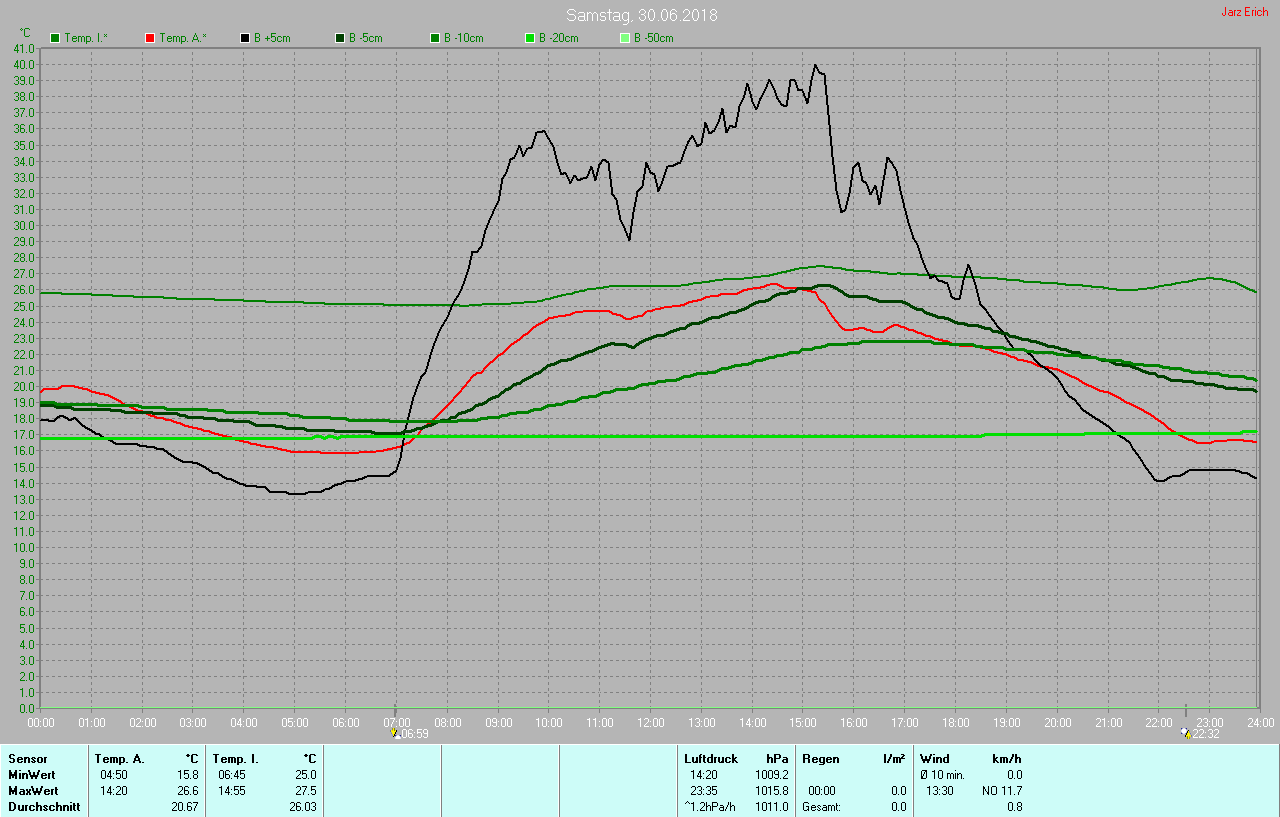Click the "Regen" column header
The width and height of the screenshot is (1280, 817).
pos(820,759)
